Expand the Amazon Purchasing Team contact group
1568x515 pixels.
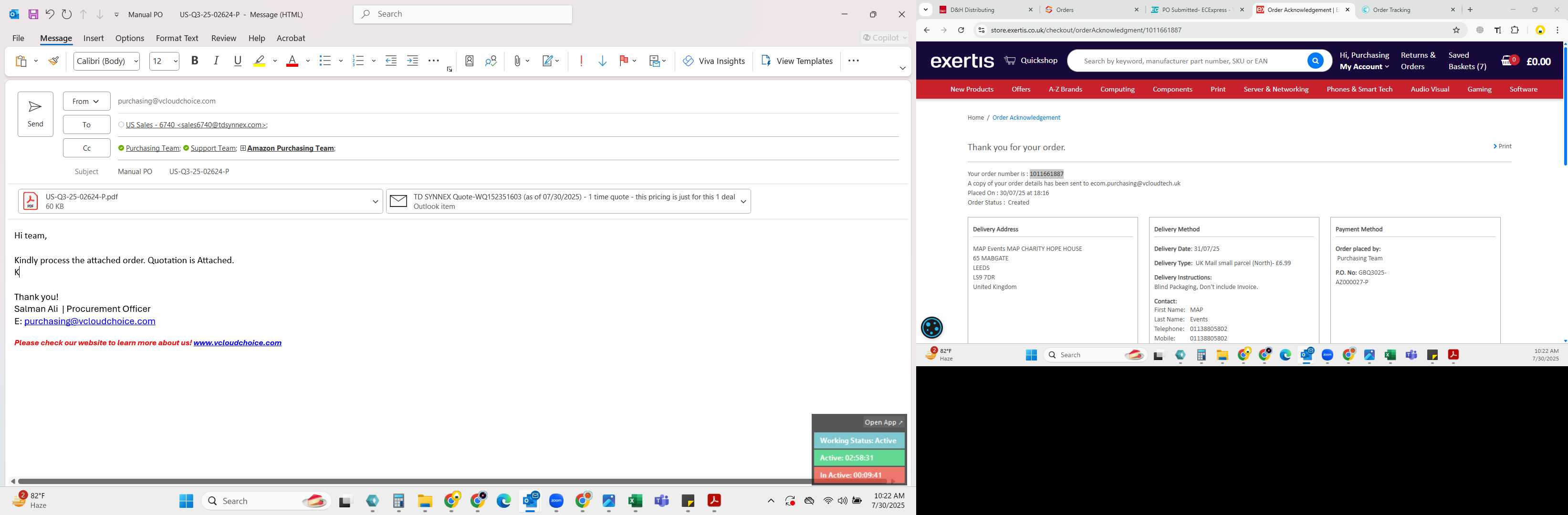[x=243, y=148]
